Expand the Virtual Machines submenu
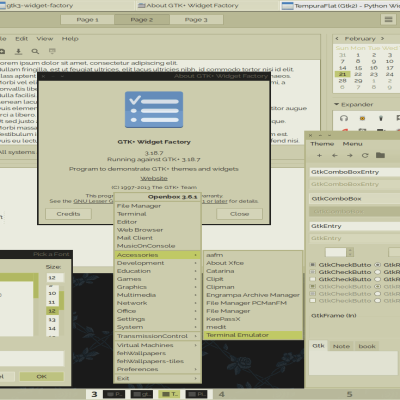 coord(157,345)
